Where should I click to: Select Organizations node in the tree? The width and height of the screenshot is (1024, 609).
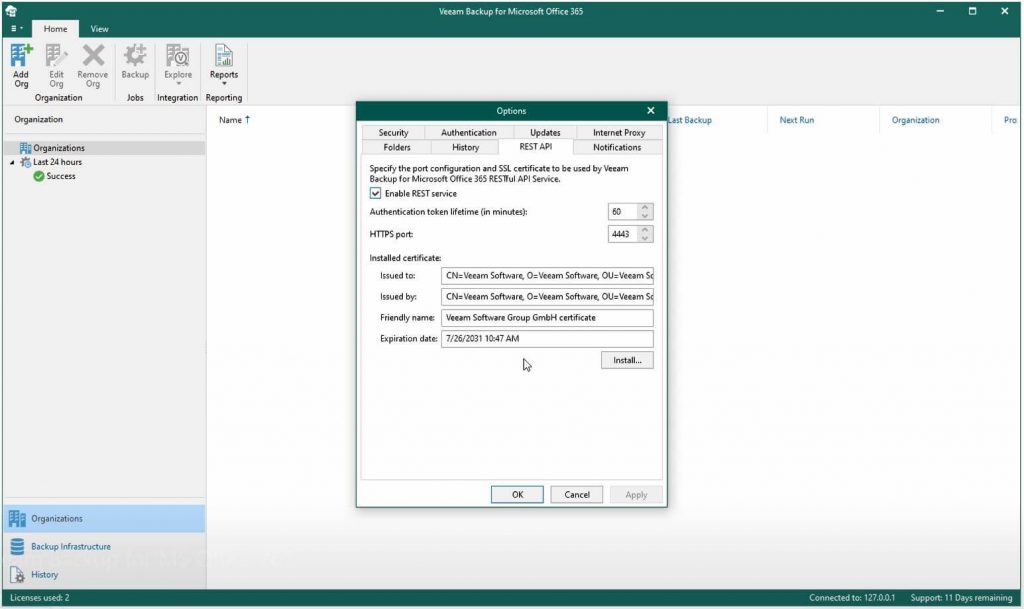tap(104, 148)
